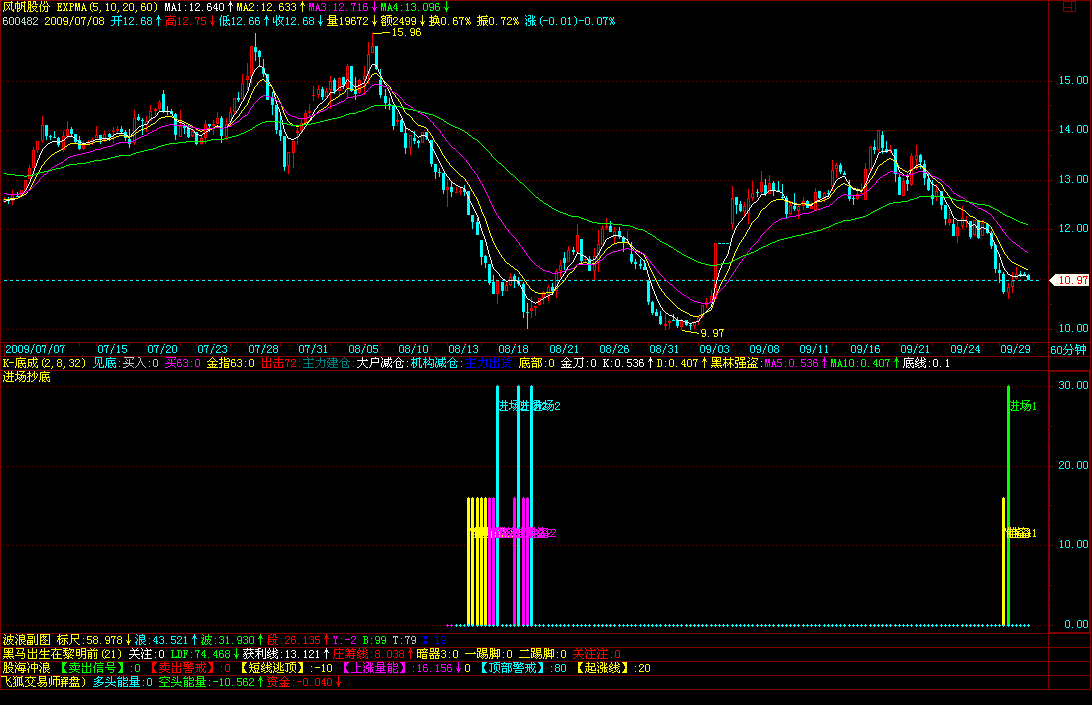Select stock code 600482
Viewport: 1092px width, 705px height.
coord(20,21)
